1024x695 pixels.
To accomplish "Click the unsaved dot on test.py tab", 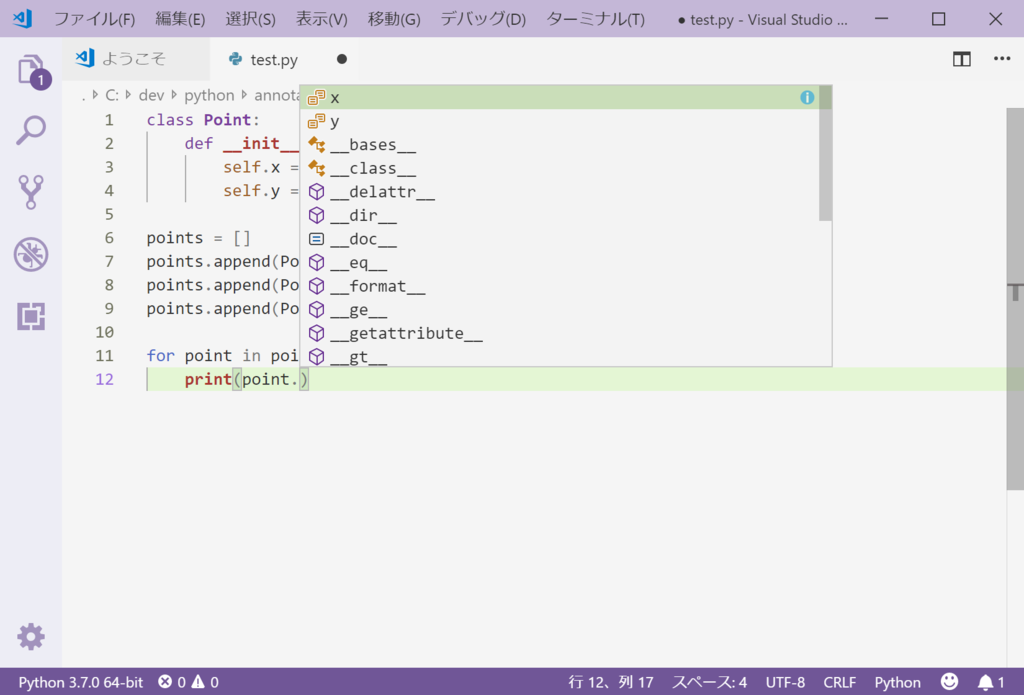I will pos(342,59).
